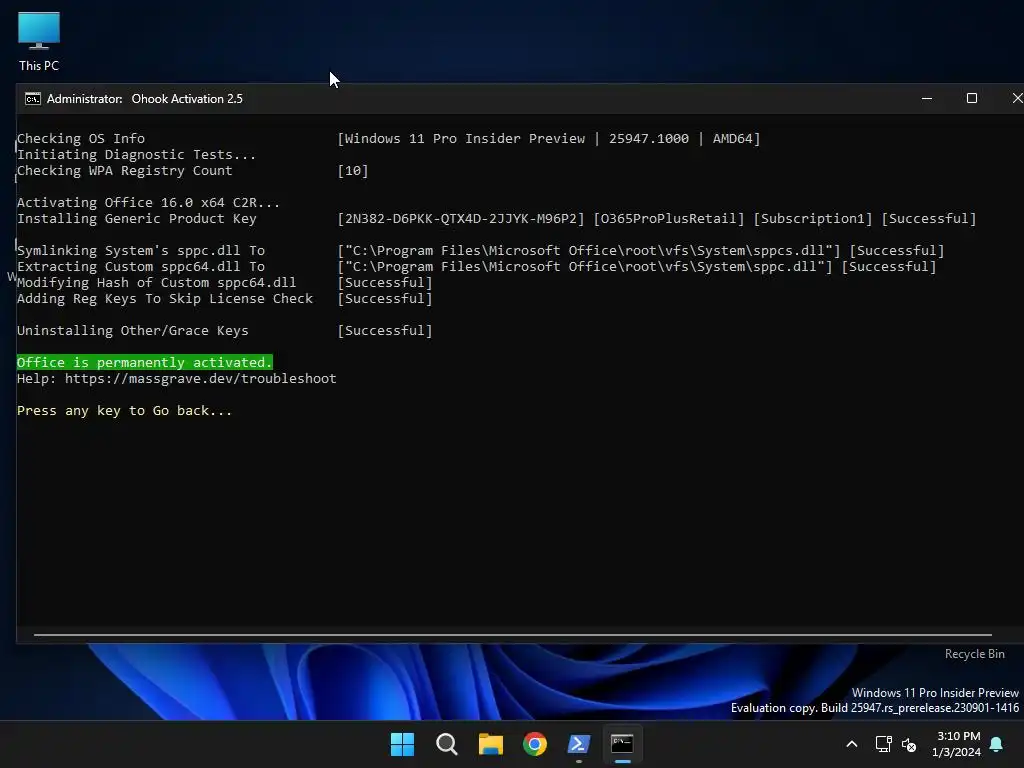Switch to PowerShell in taskbar

point(579,744)
